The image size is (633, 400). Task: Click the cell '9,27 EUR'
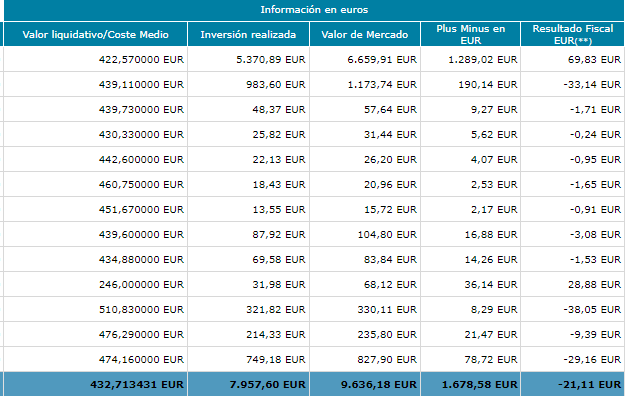(x=470, y=109)
